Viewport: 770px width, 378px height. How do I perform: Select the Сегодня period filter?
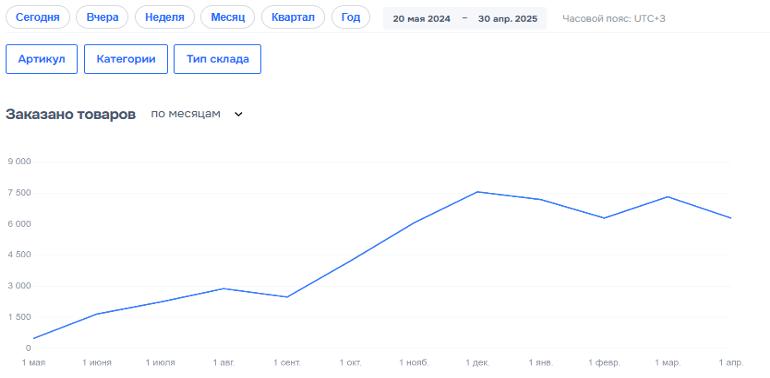pyautogui.click(x=38, y=18)
